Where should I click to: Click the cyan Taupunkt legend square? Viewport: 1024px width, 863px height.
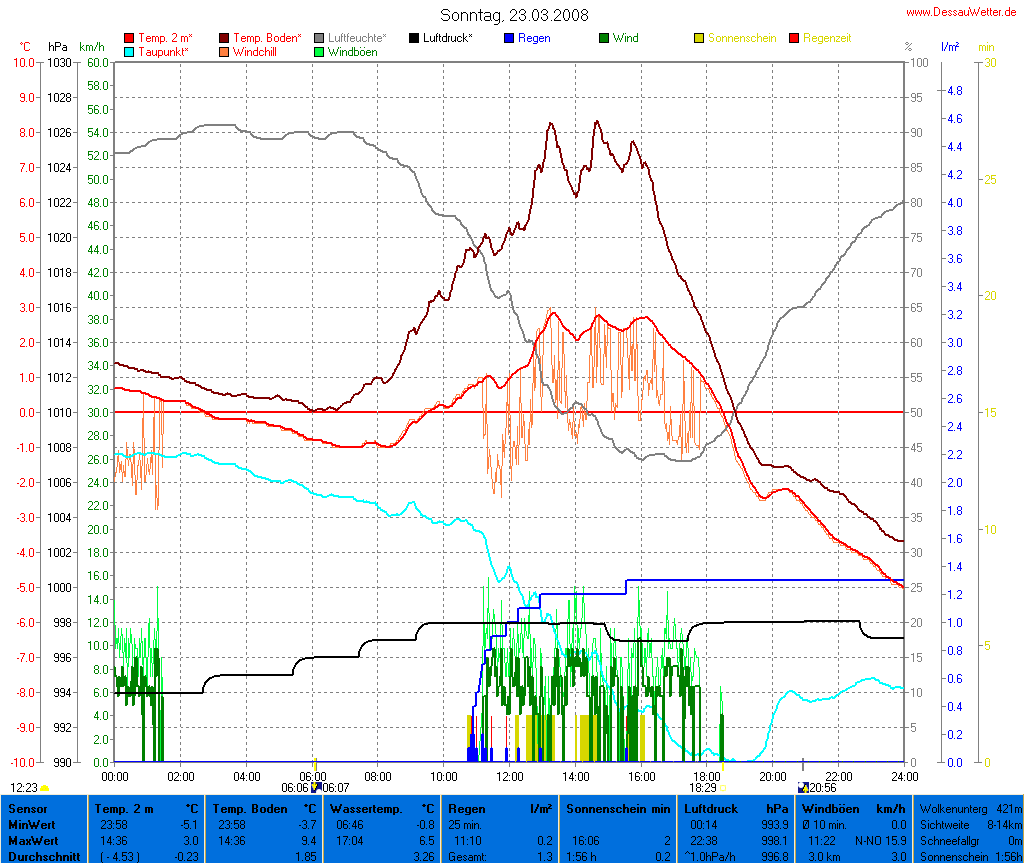[129, 51]
